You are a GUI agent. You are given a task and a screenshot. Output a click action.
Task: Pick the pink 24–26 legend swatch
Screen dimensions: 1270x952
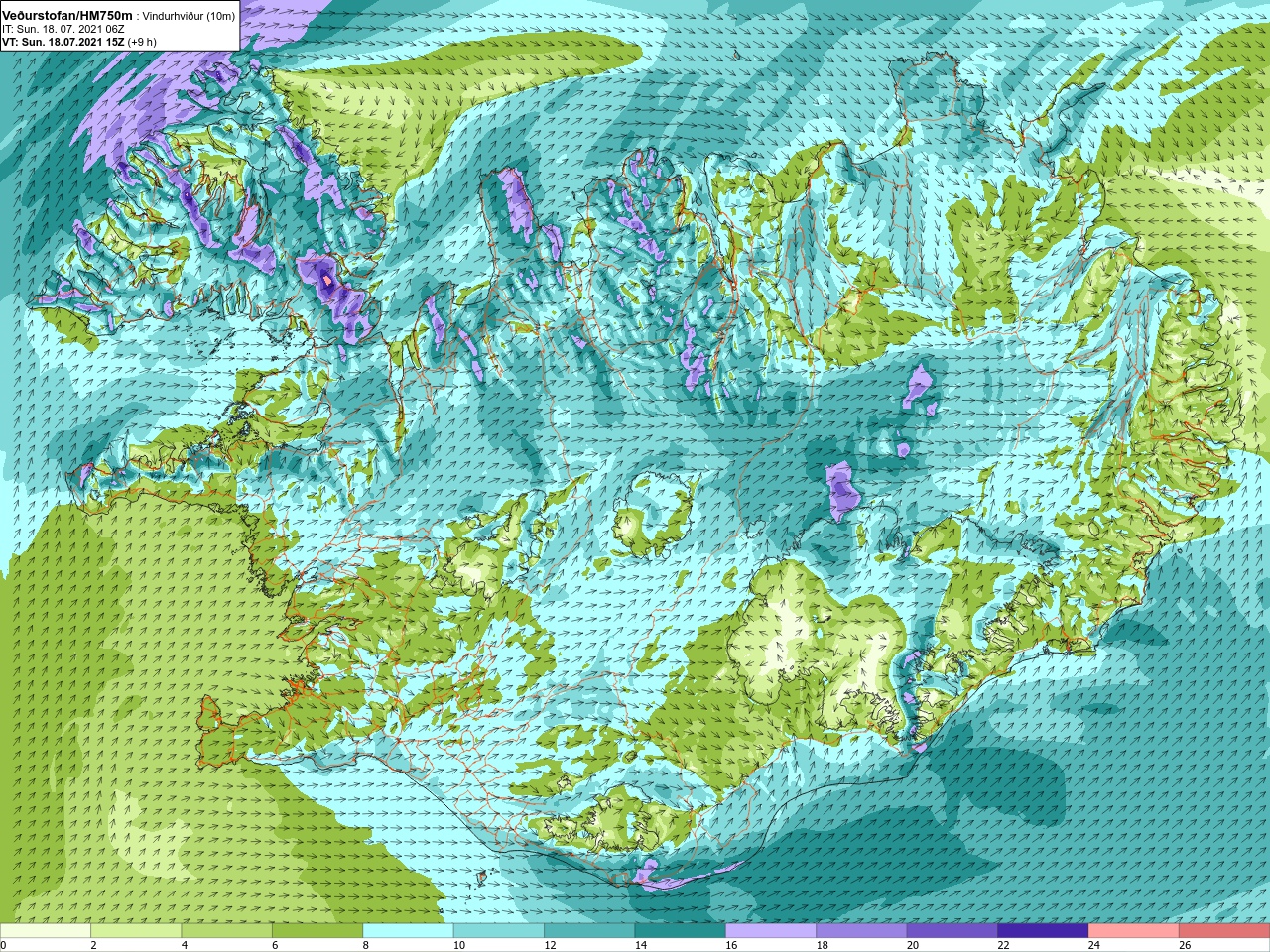click(x=1134, y=931)
